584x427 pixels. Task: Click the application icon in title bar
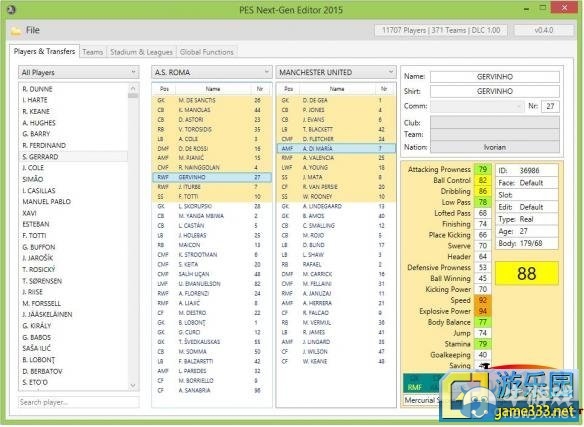[11, 10]
